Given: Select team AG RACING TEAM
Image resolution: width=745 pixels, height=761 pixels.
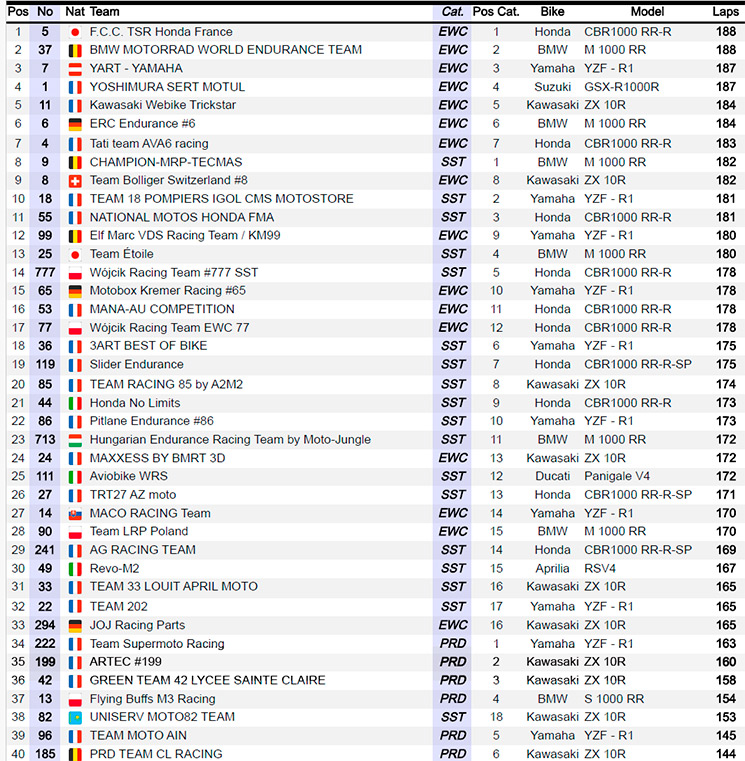Looking at the screenshot, I should (x=143, y=550).
